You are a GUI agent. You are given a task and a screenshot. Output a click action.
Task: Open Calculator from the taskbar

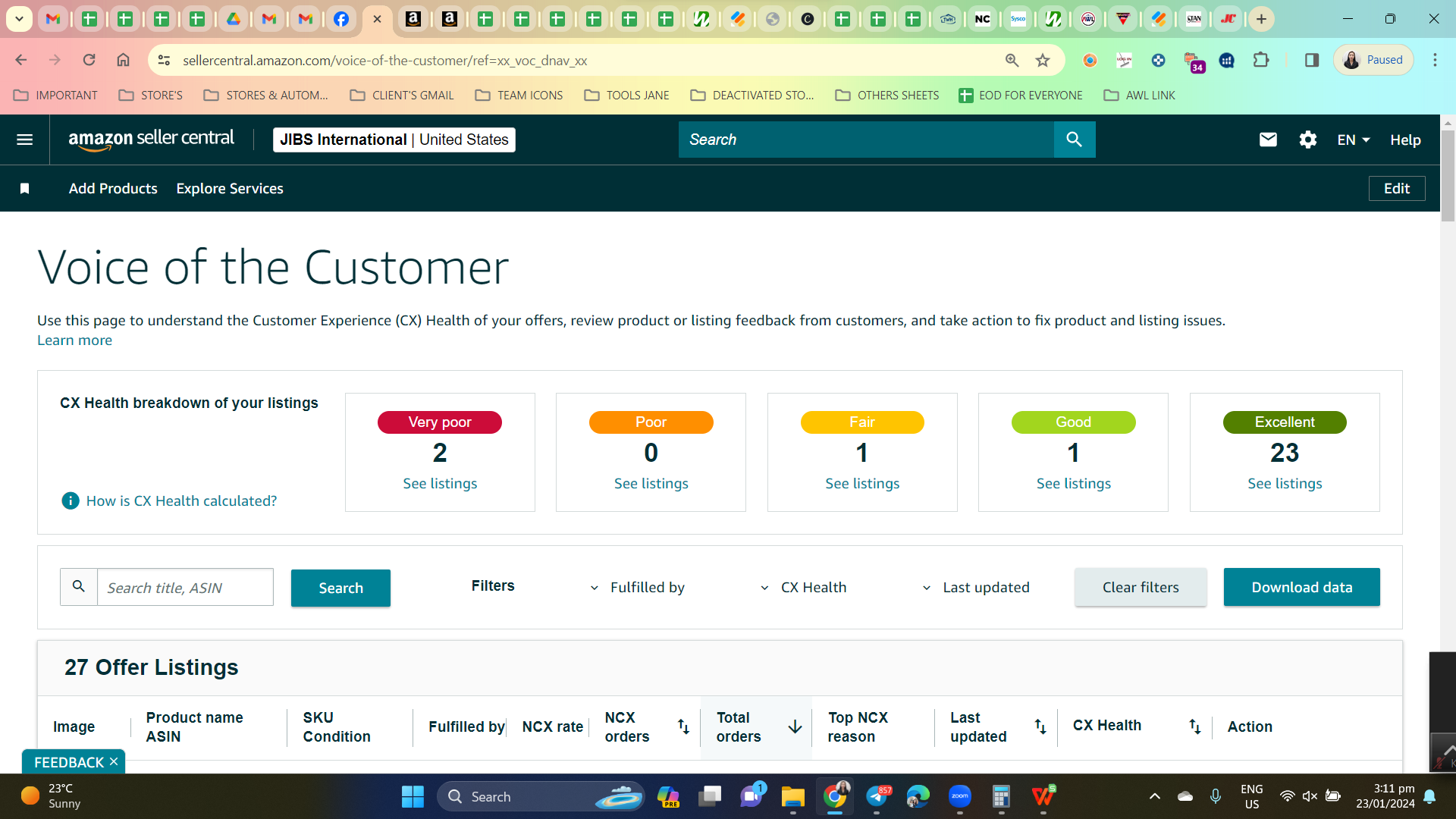point(1001,796)
